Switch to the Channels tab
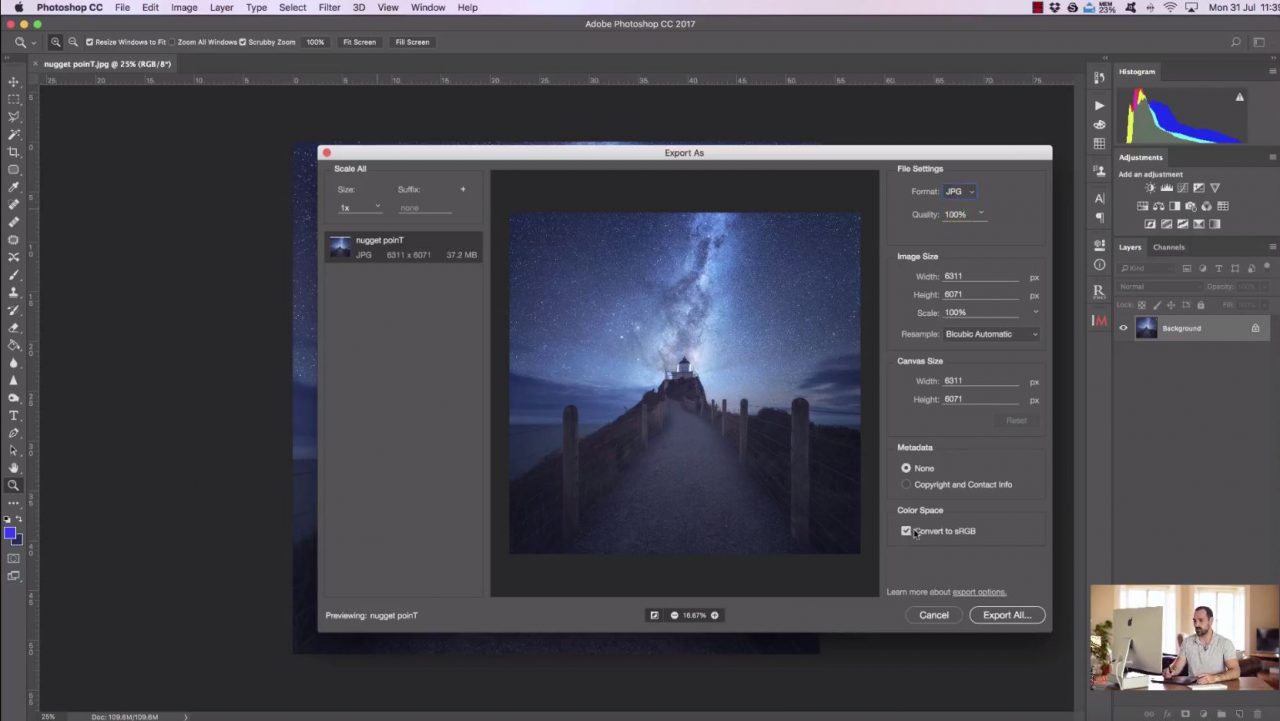This screenshot has width=1280, height=721. 1168,247
